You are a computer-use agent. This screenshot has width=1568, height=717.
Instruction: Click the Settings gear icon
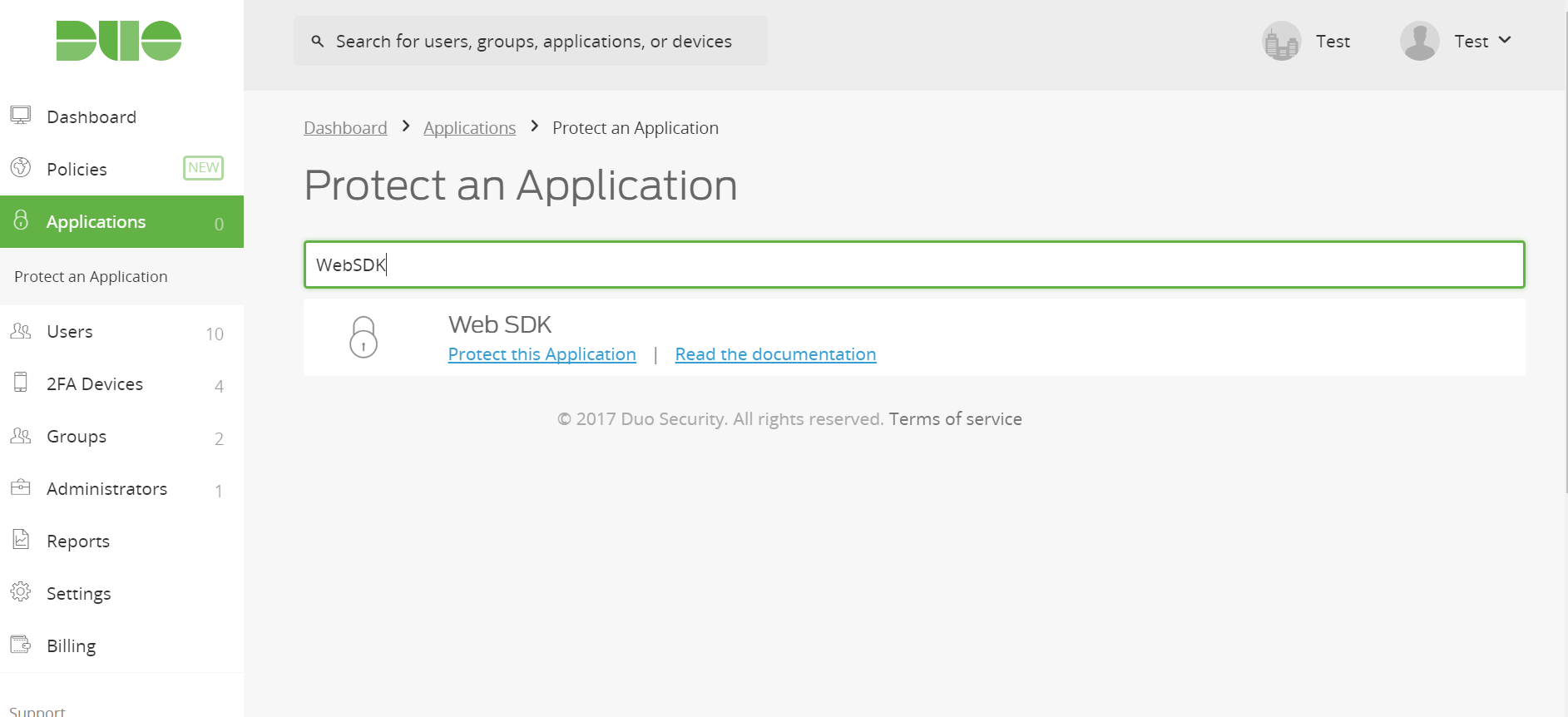(21, 592)
